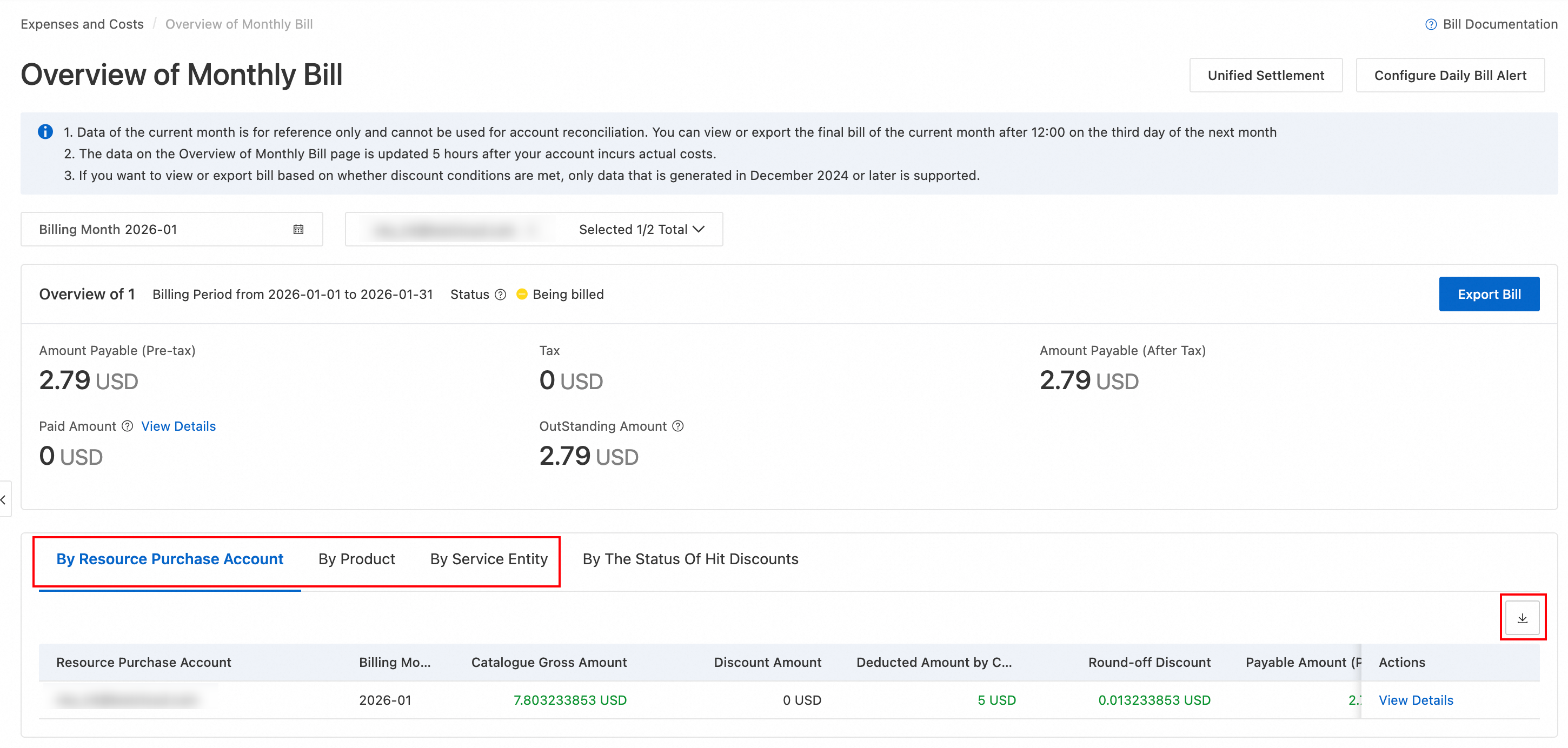Click View Details in the Actions column
The image size is (1568, 748).
pyautogui.click(x=1415, y=700)
